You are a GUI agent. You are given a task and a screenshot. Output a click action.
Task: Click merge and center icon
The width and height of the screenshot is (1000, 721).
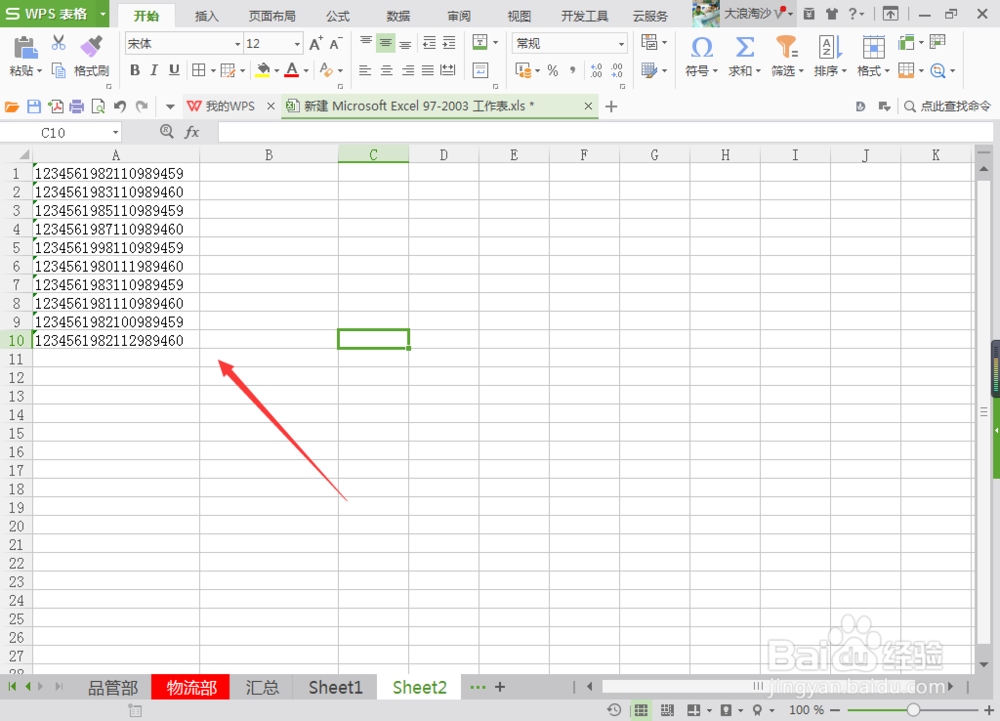pos(480,43)
